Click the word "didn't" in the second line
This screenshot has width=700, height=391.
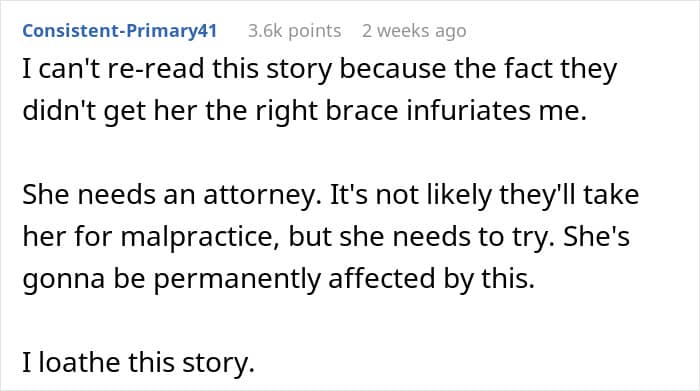(59, 110)
